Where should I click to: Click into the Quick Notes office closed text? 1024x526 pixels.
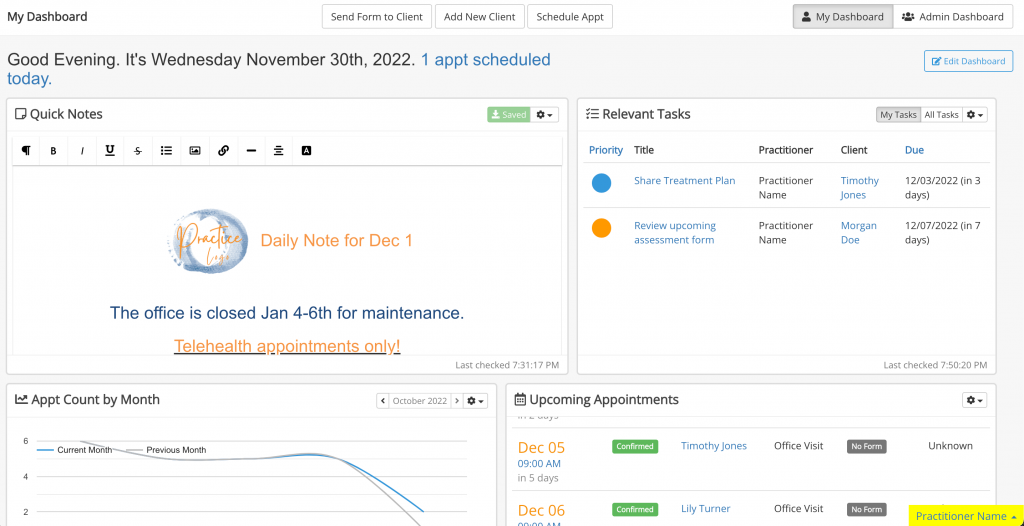point(287,313)
